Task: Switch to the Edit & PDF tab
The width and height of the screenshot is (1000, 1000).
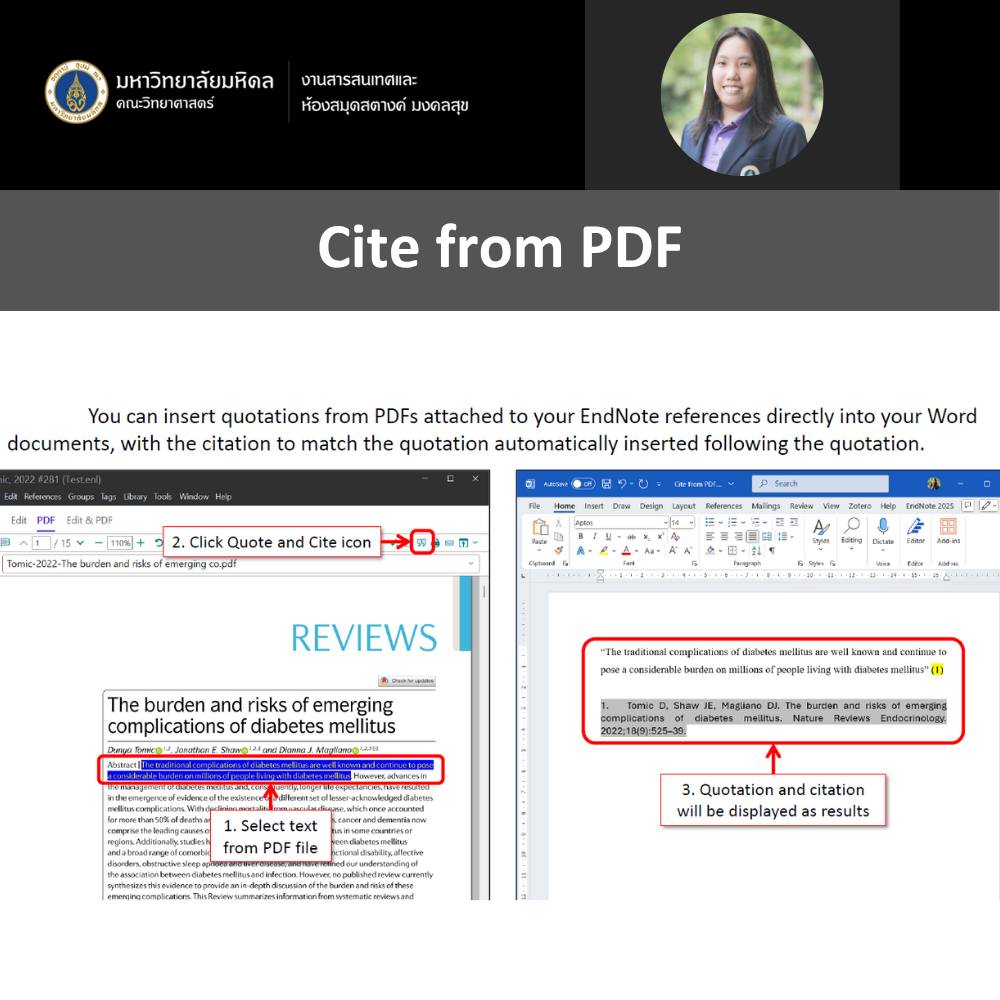Action: point(90,520)
